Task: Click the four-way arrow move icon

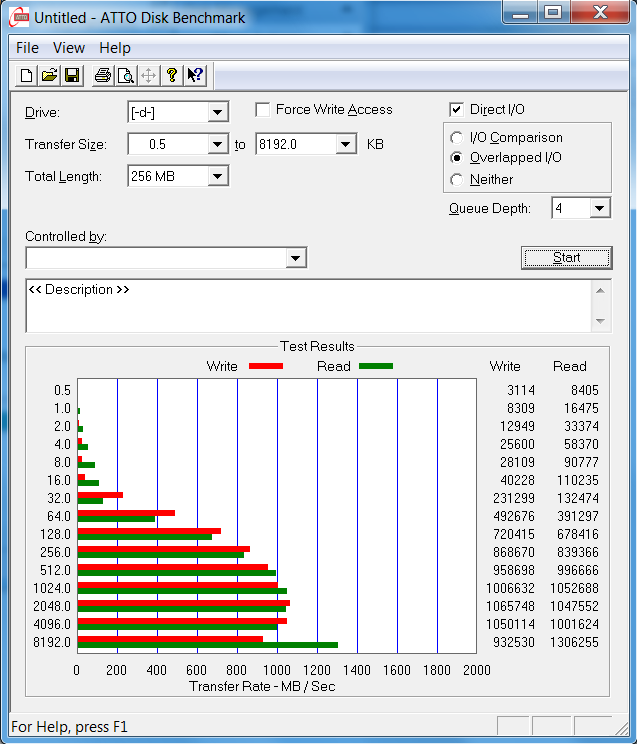Action: coord(148,75)
